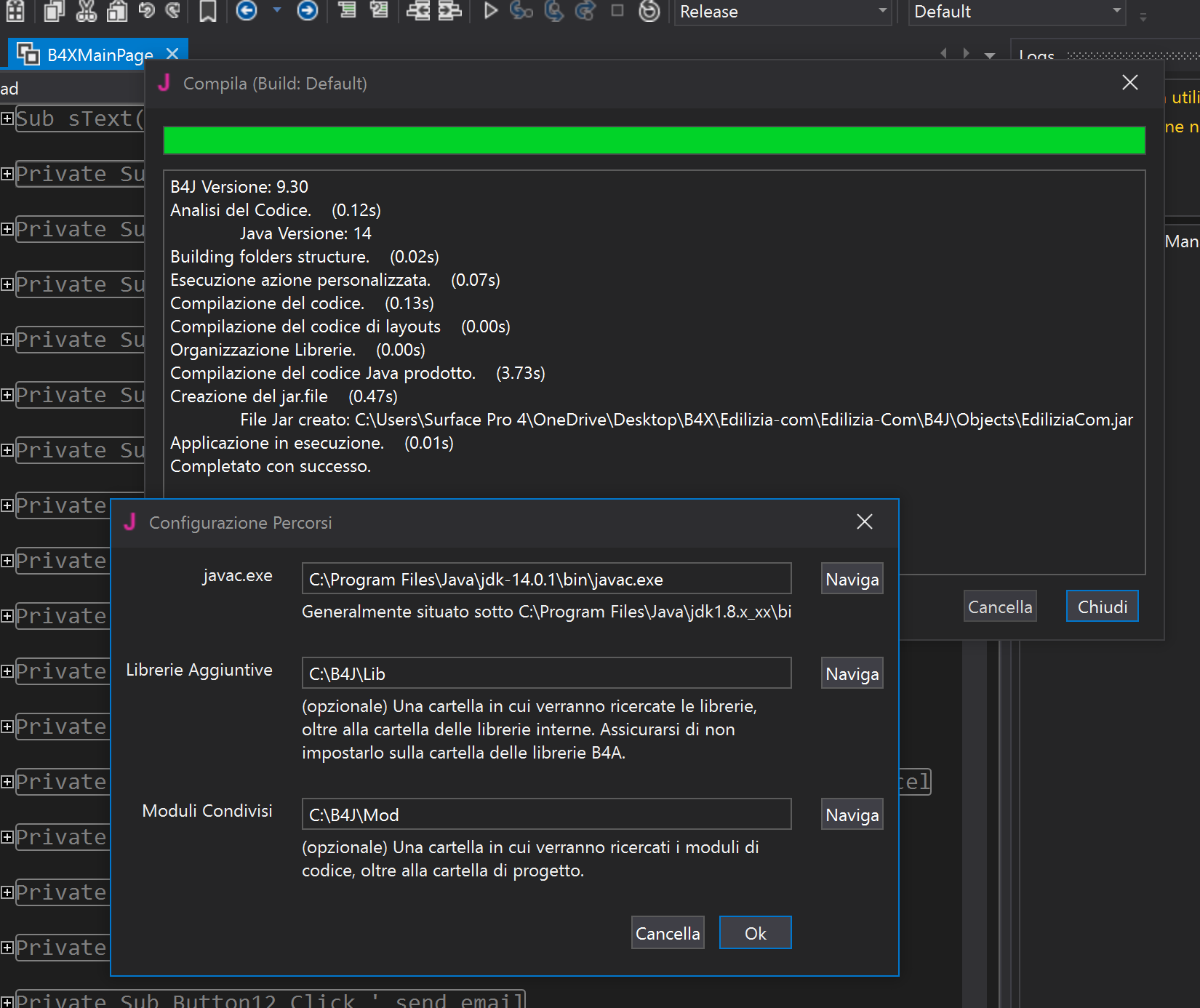Click the circular restart icon in toolbar
The height and width of the screenshot is (1008, 1200).
pos(649,11)
